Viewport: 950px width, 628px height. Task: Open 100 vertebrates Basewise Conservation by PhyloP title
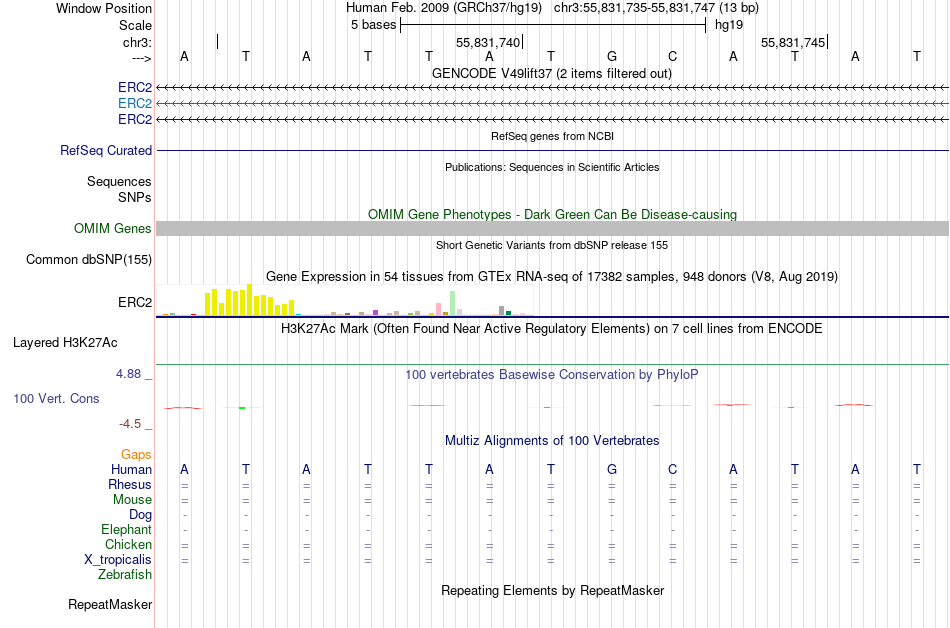coord(552,375)
